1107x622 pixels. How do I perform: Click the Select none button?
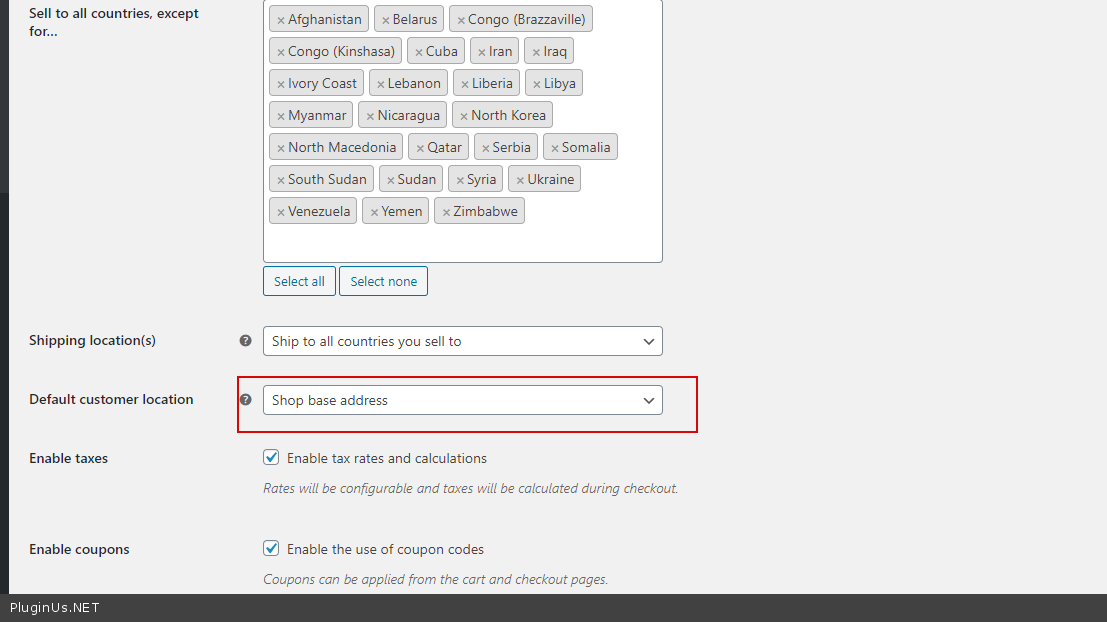(383, 281)
